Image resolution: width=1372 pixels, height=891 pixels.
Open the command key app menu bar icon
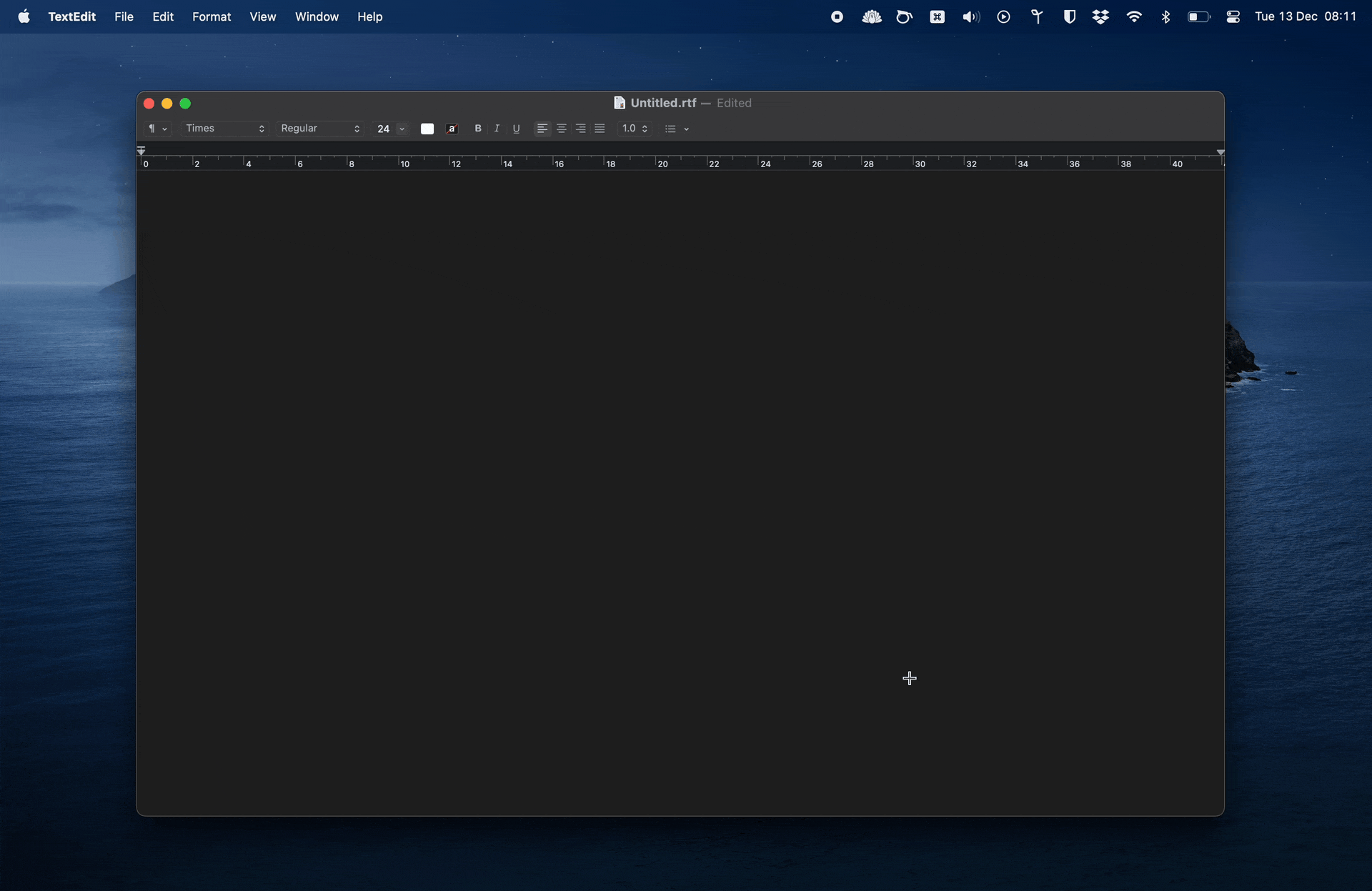pos(937,16)
